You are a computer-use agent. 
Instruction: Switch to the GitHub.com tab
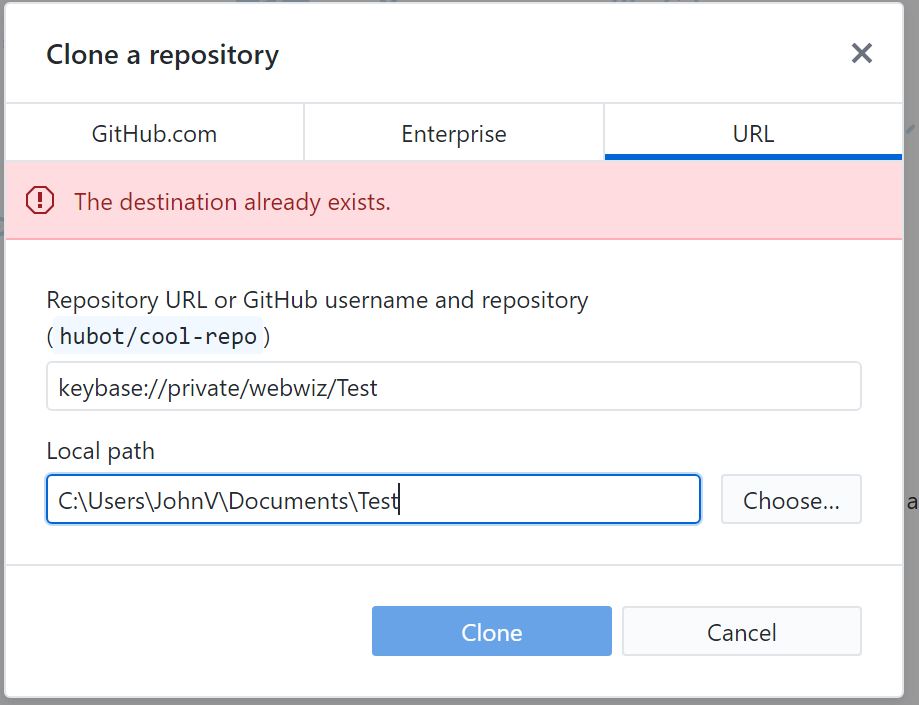[x=155, y=131]
